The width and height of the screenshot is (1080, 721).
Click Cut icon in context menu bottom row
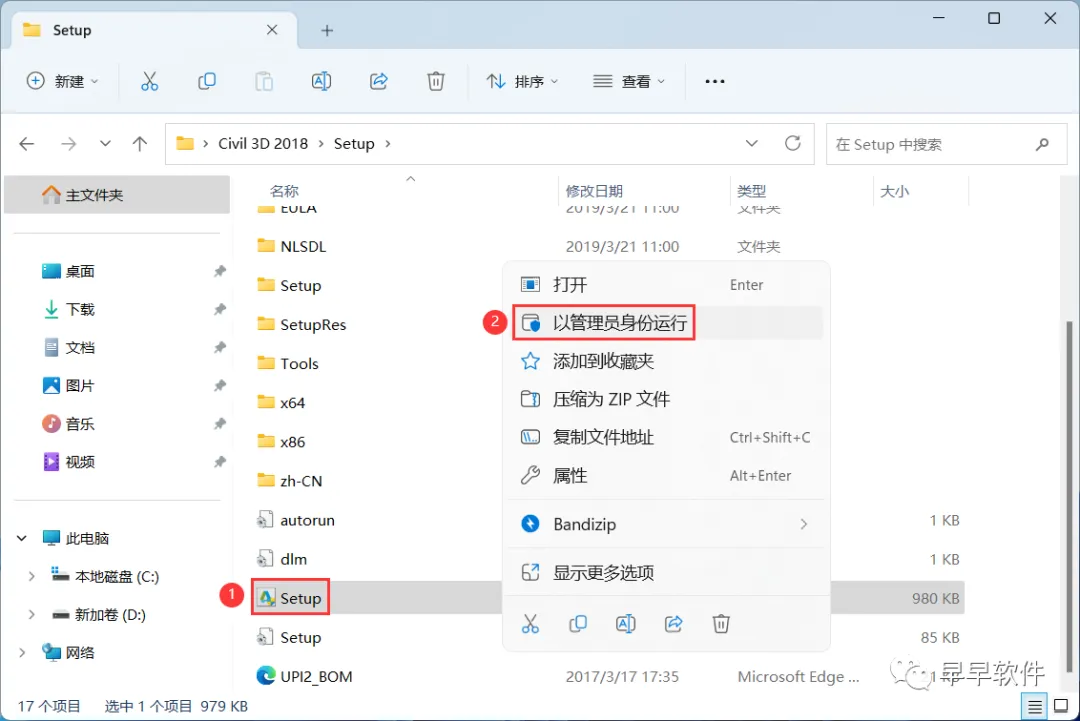tap(530, 624)
